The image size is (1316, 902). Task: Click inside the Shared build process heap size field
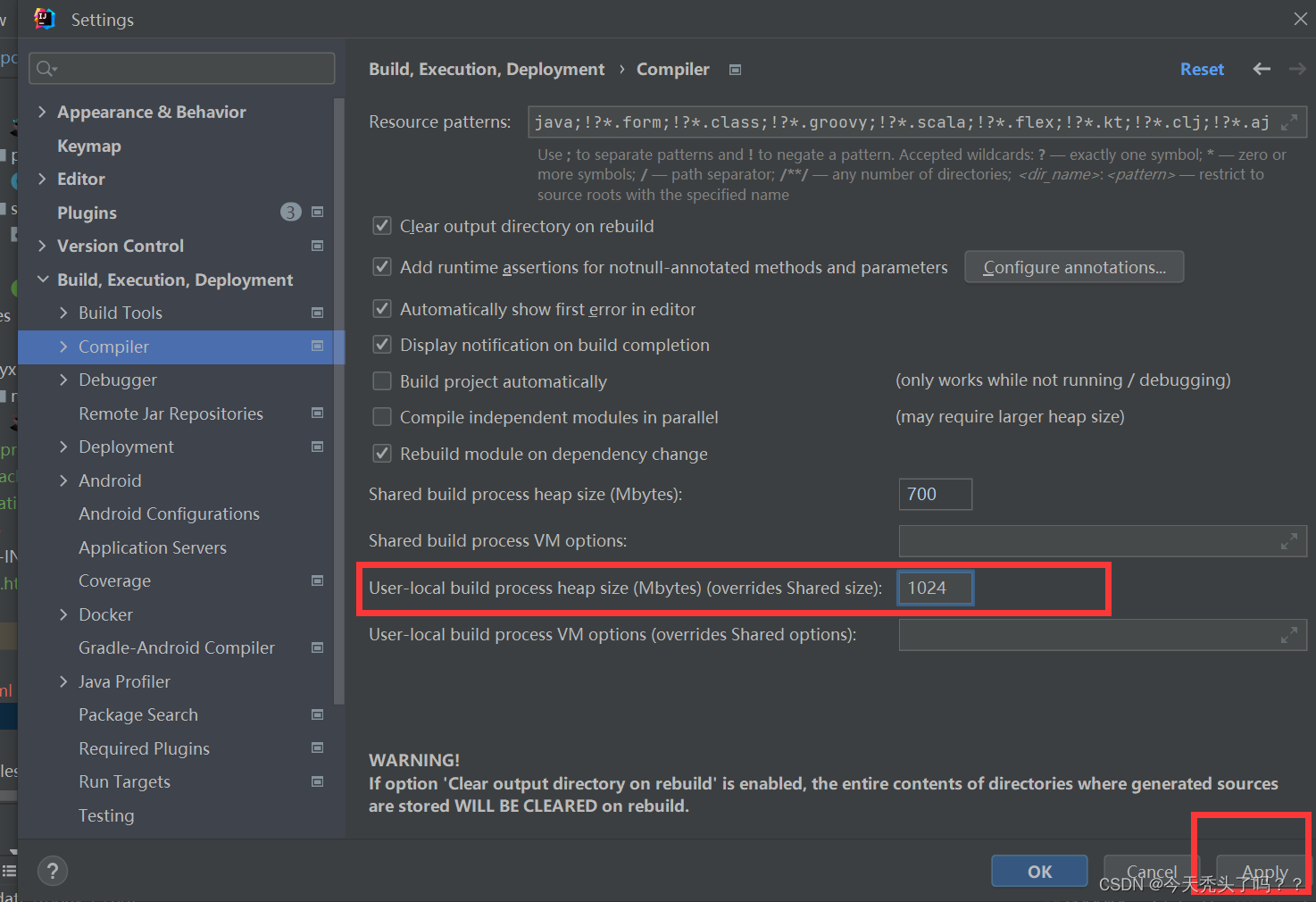pos(935,494)
